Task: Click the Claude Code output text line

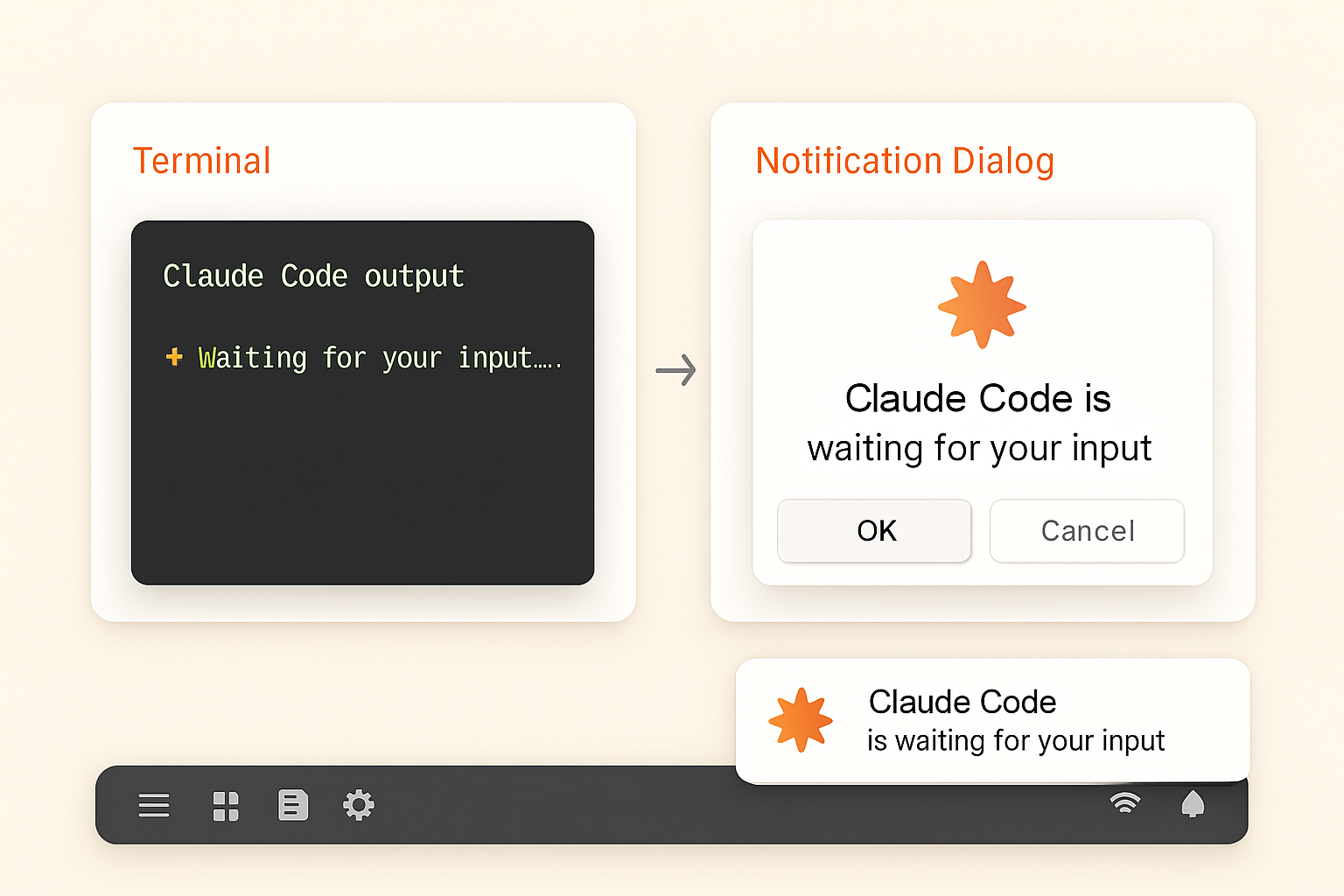Action: tap(313, 276)
